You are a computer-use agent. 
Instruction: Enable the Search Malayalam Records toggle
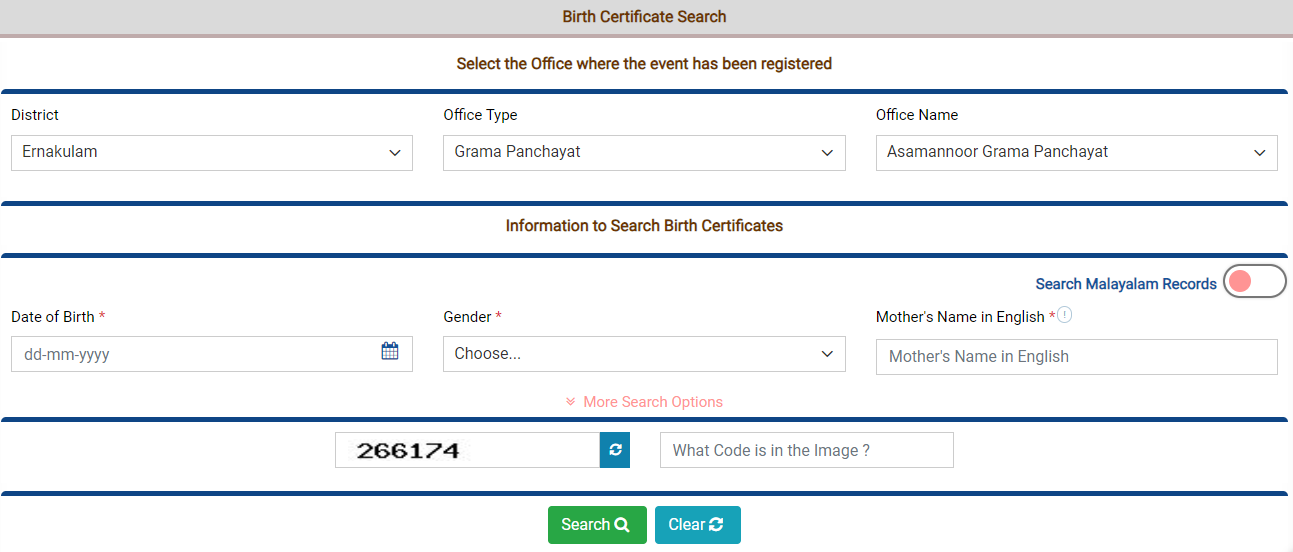coord(1255,282)
